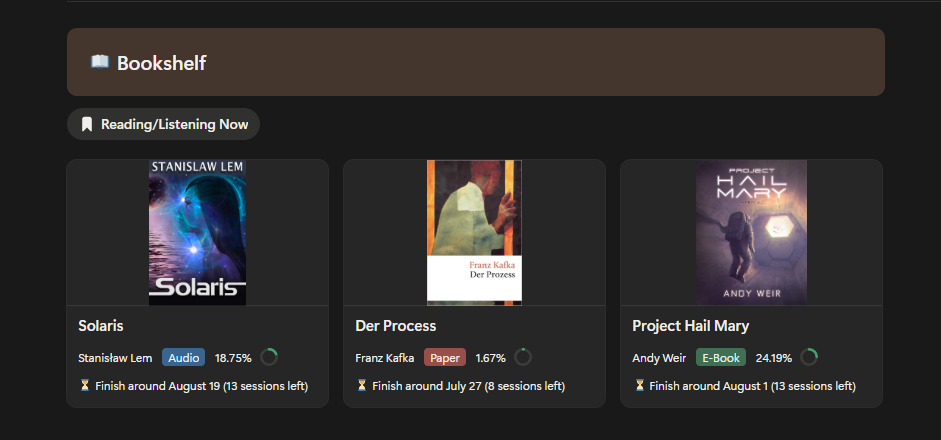This screenshot has height=440, width=941.
Task: Open the Project Hail Mary cover image
Action: tap(751, 232)
